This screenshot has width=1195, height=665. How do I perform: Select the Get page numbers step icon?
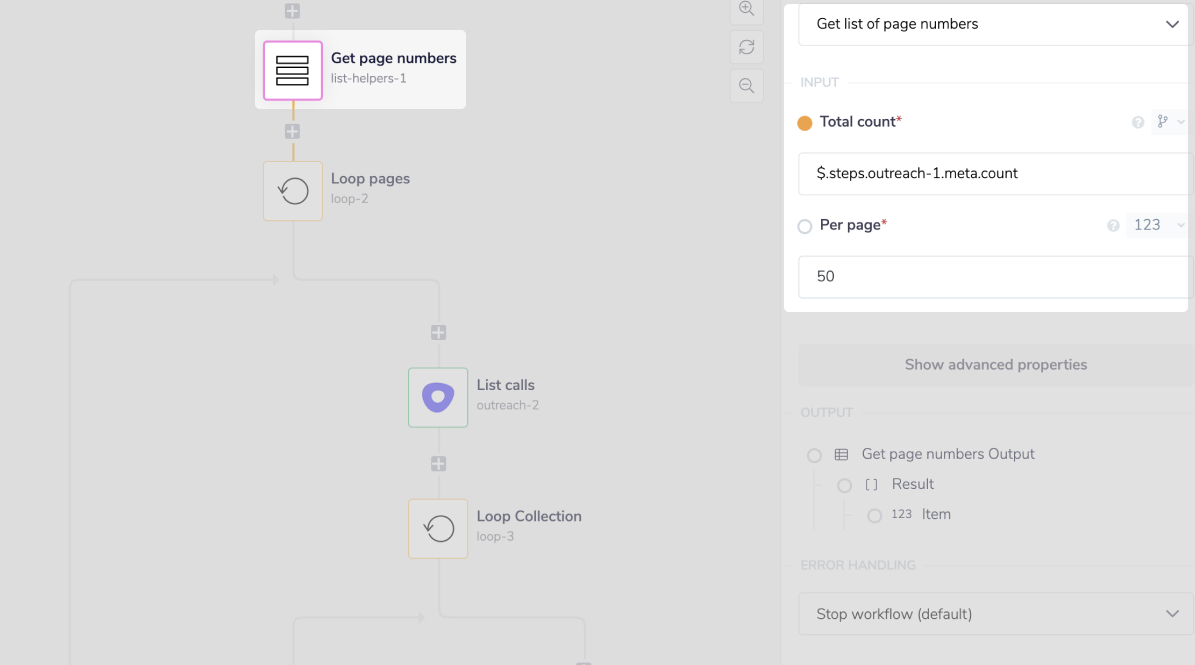pyautogui.click(x=293, y=70)
